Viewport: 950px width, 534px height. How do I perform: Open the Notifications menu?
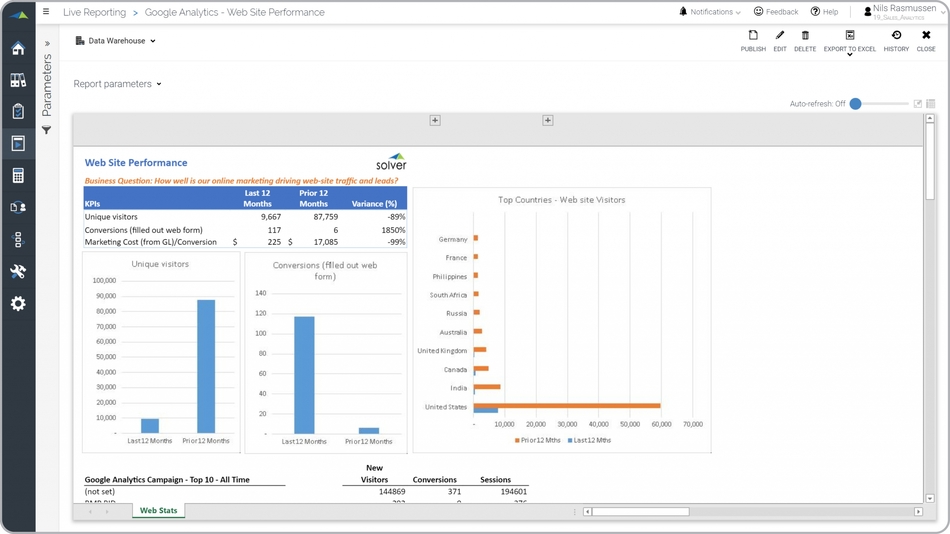tap(709, 12)
